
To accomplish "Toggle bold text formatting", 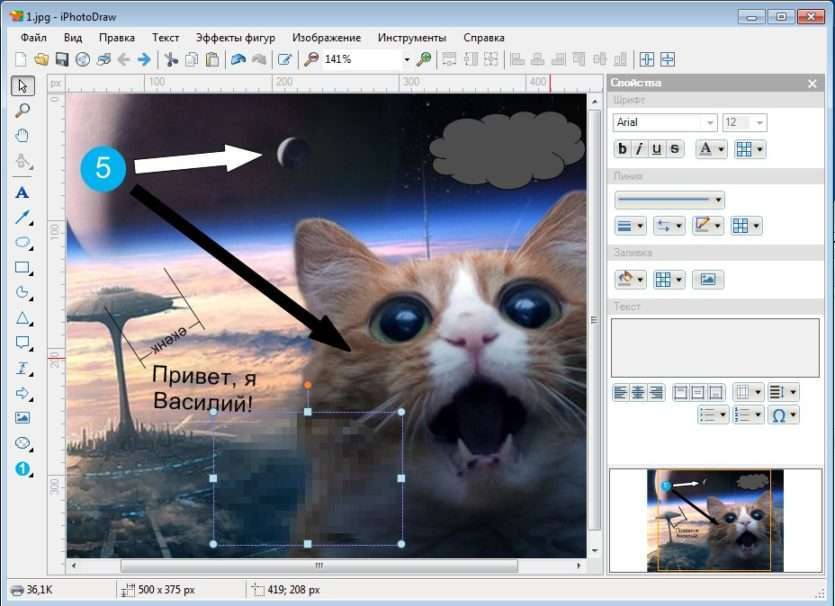I will (622, 149).
